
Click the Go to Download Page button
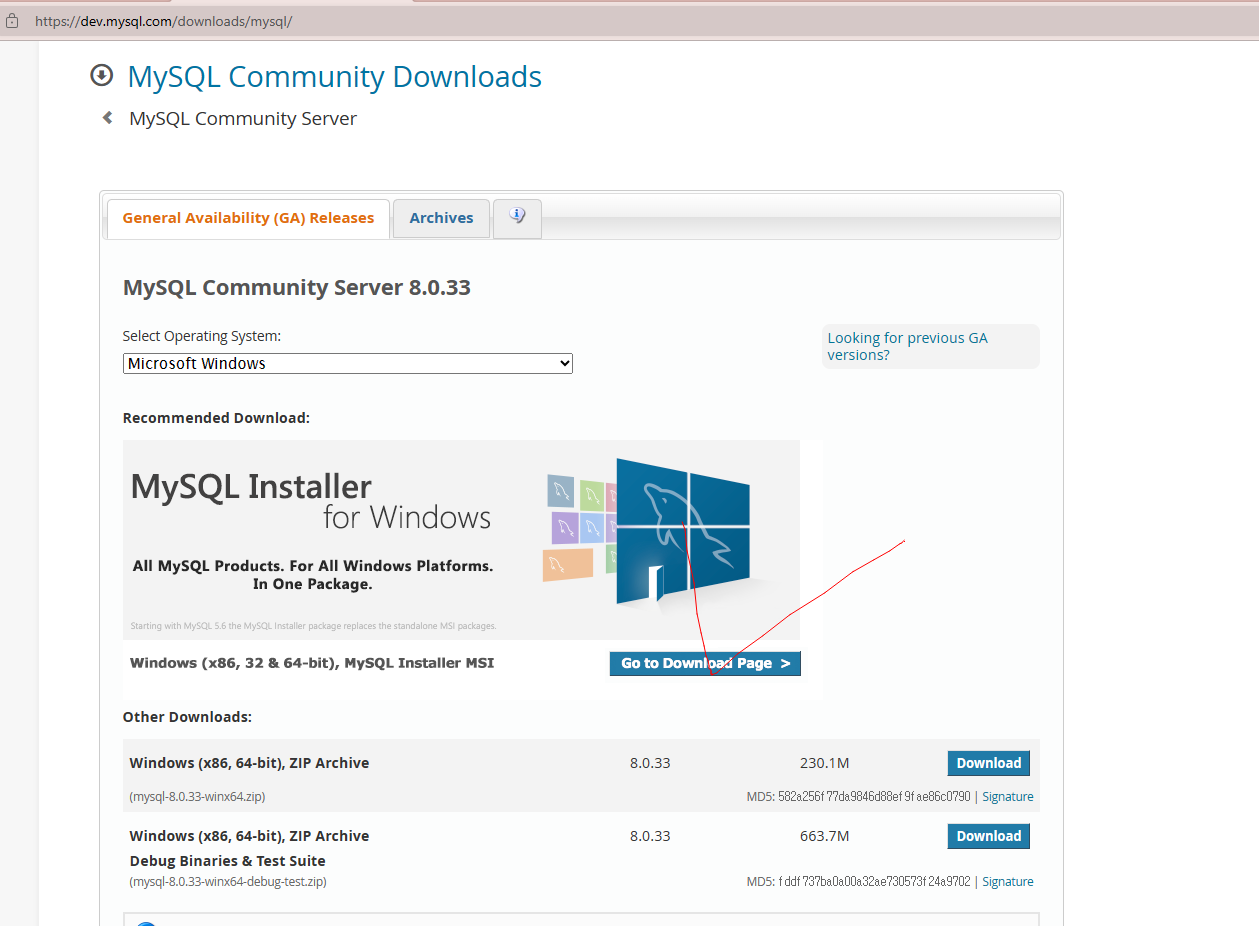click(705, 663)
